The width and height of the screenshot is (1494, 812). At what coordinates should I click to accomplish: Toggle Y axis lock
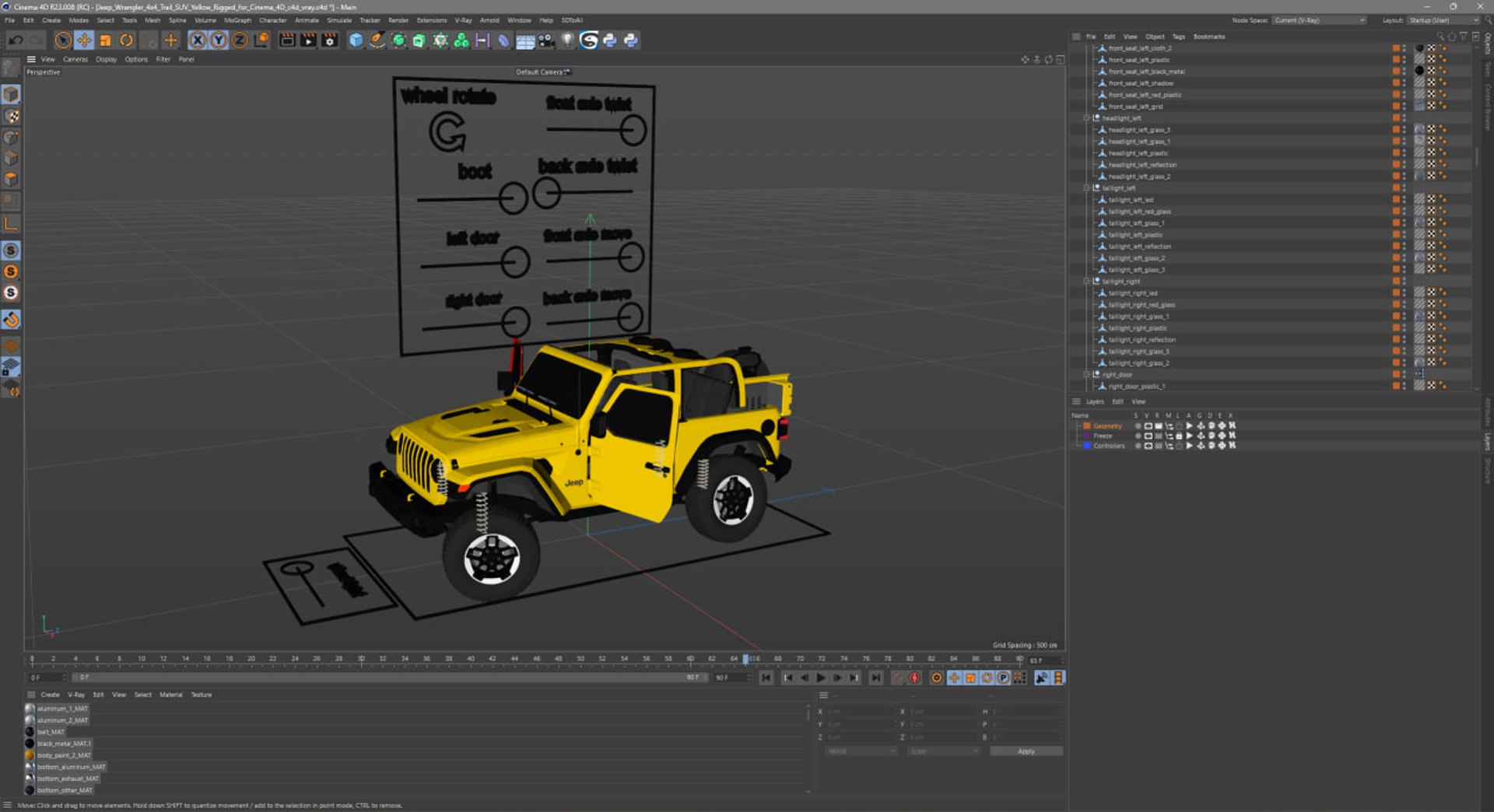[x=219, y=40]
